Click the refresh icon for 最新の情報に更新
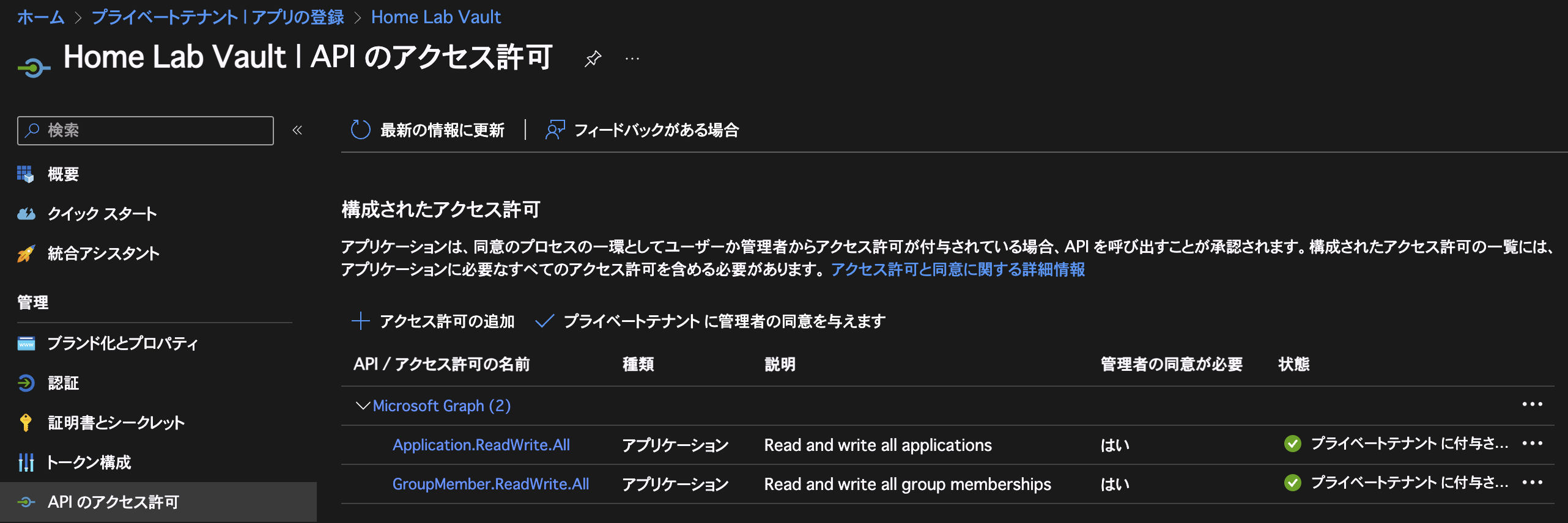The width and height of the screenshot is (1568, 523). click(x=360, y=130)
